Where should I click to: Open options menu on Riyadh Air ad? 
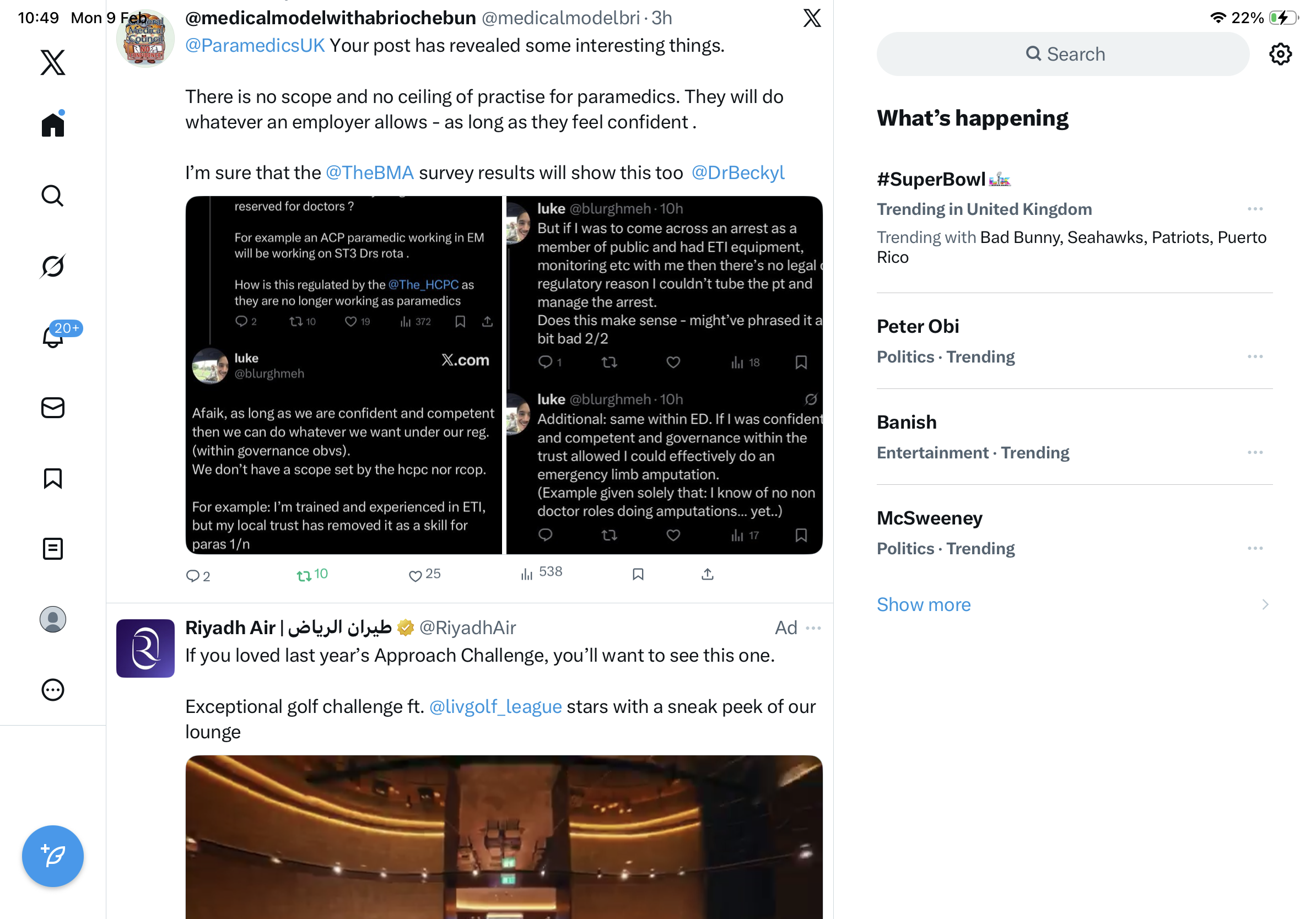813,628
